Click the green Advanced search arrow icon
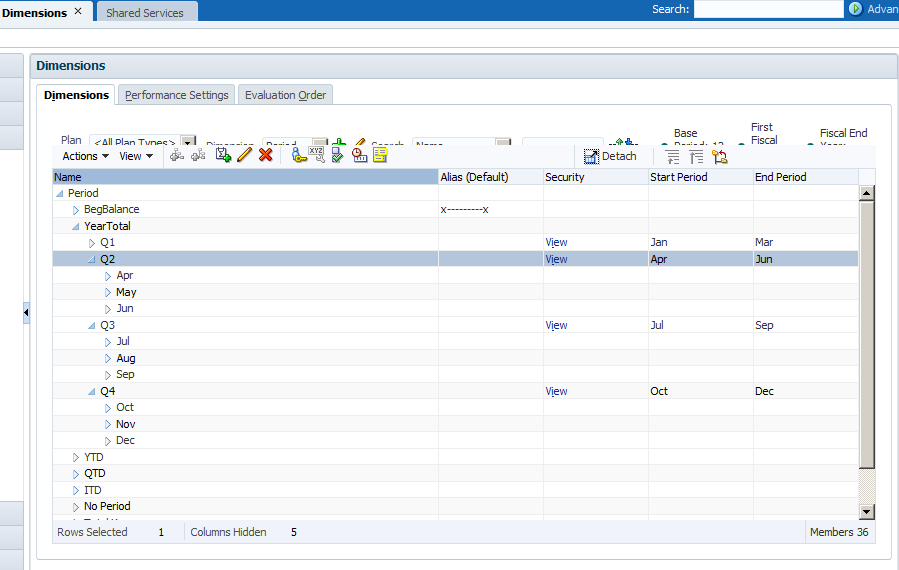Image resolution: width=899 pixels, height=570 pixels. pyautogui.click(x=855, y=9)
